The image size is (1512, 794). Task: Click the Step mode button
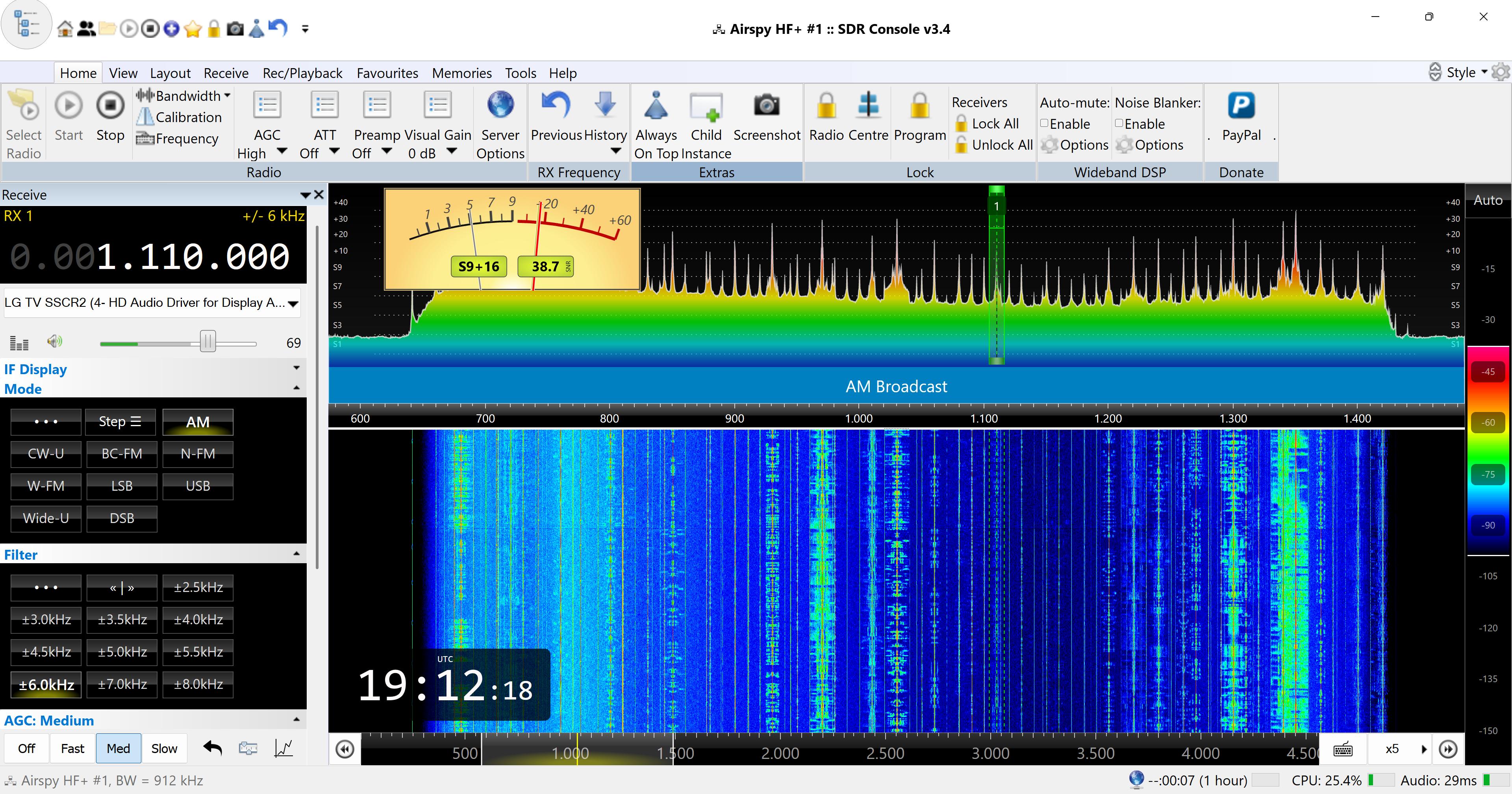pos(120,422)
